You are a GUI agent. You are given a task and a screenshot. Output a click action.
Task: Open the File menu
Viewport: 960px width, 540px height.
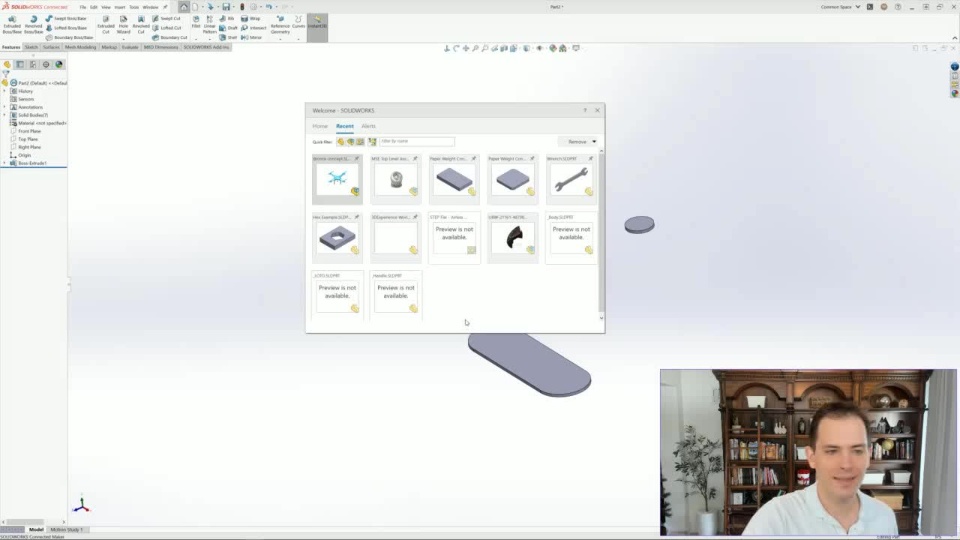83,7
